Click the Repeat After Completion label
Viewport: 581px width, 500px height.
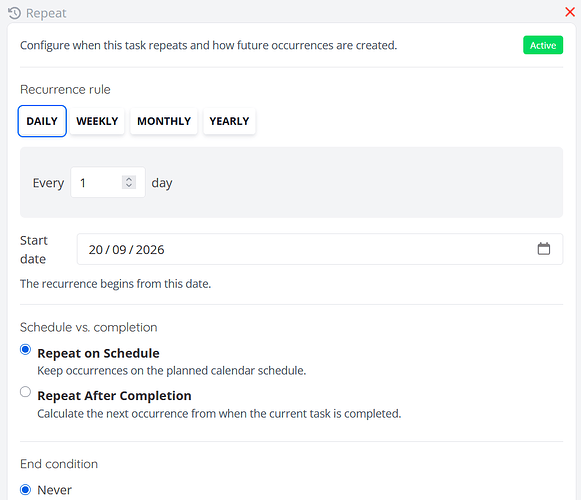tap(114, 395)
